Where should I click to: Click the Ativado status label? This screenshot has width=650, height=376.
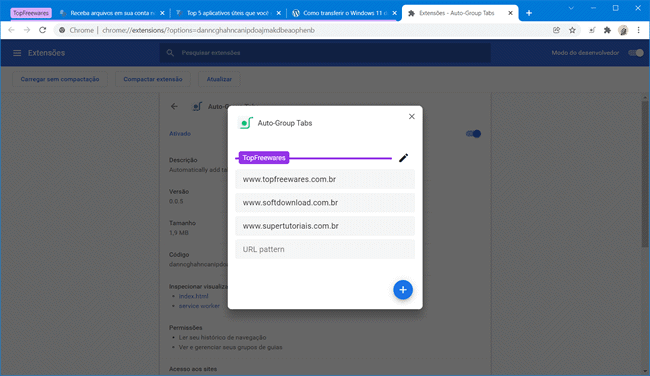tap(180, 133)
